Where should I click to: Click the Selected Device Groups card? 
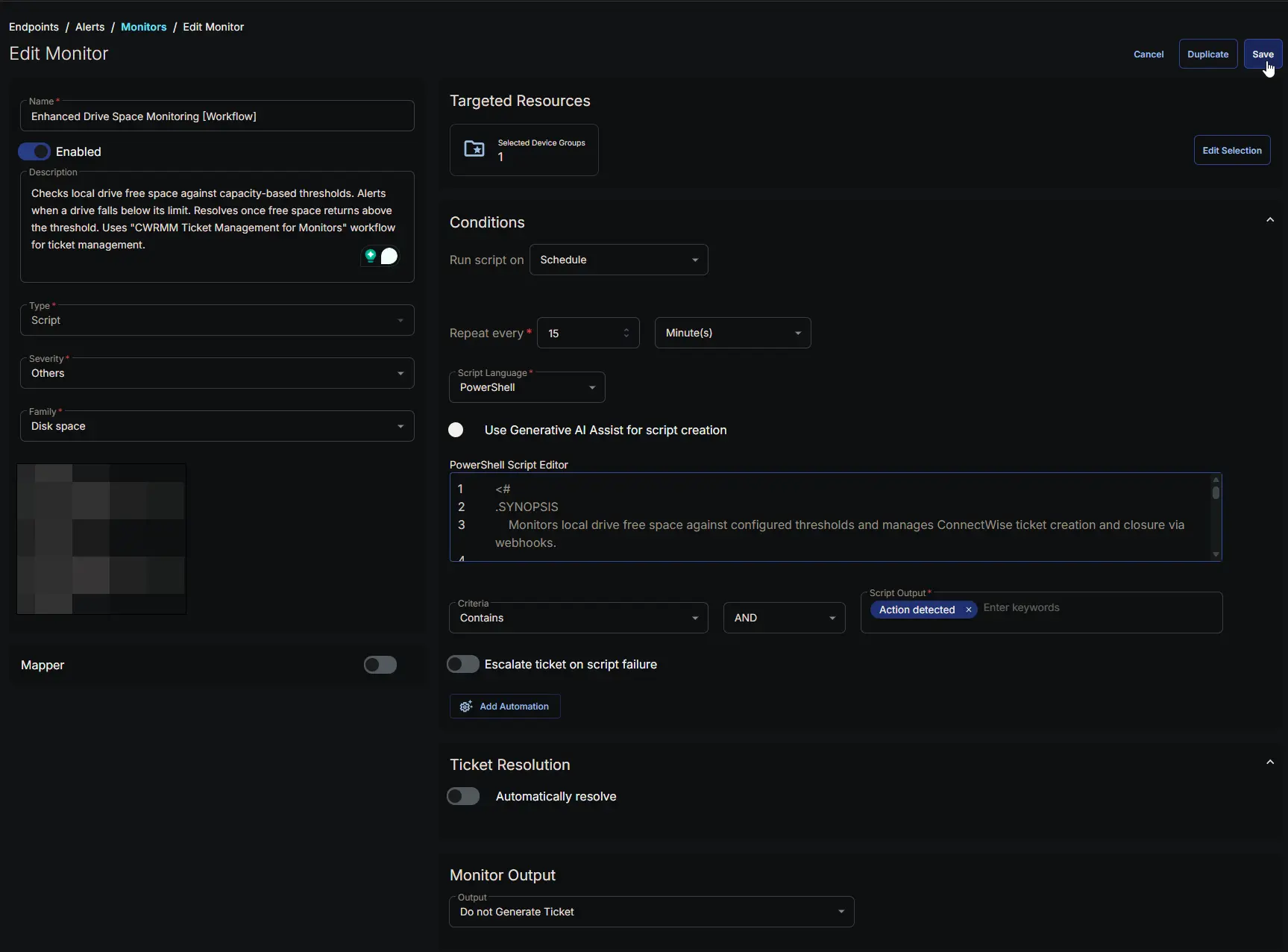(x=524, y=150)
